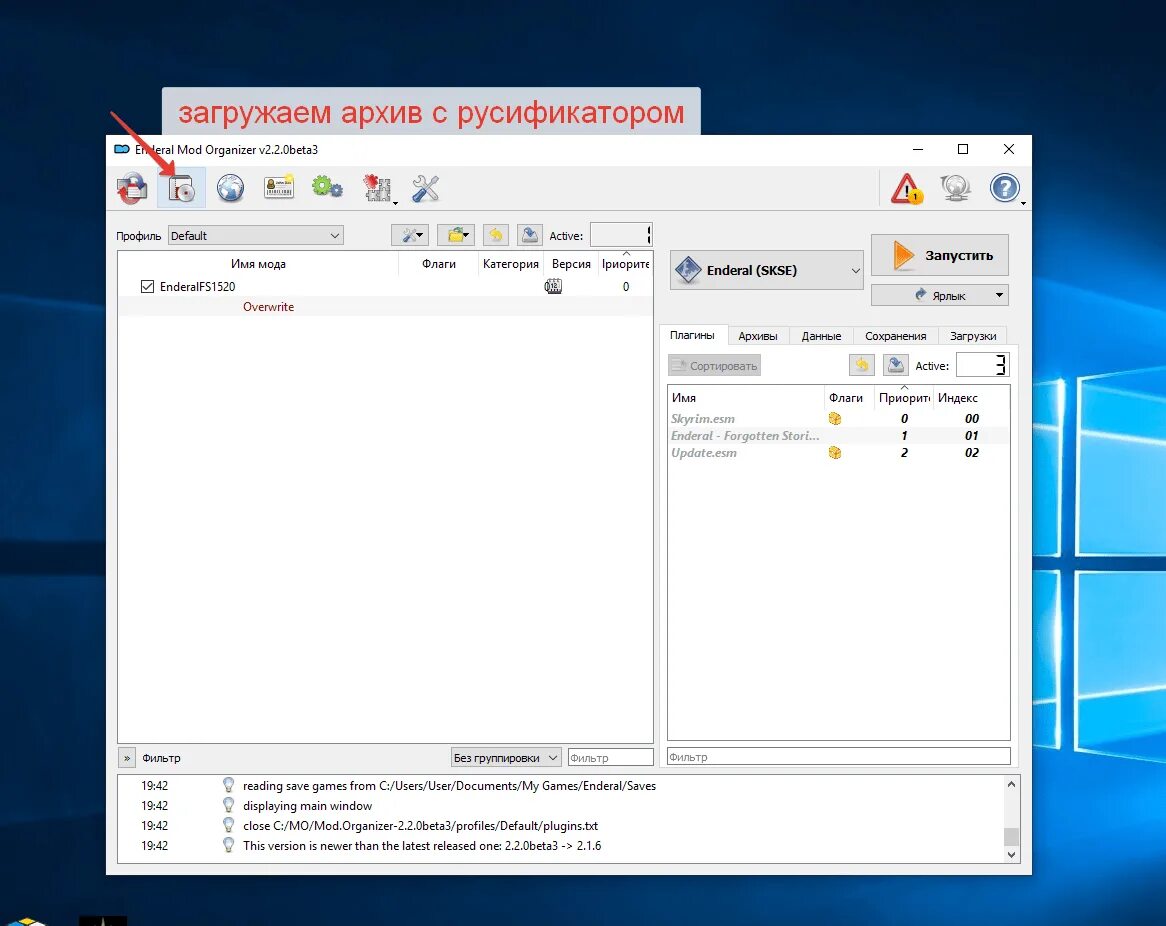The width and height of the screenshot is (1166, 926).
Task: Click the log panel scroll up arrow
Action: (x=1011, y=784)
